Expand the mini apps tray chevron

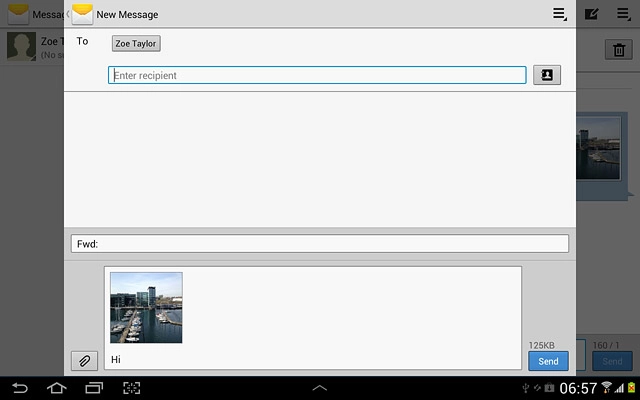pos(320,388)
